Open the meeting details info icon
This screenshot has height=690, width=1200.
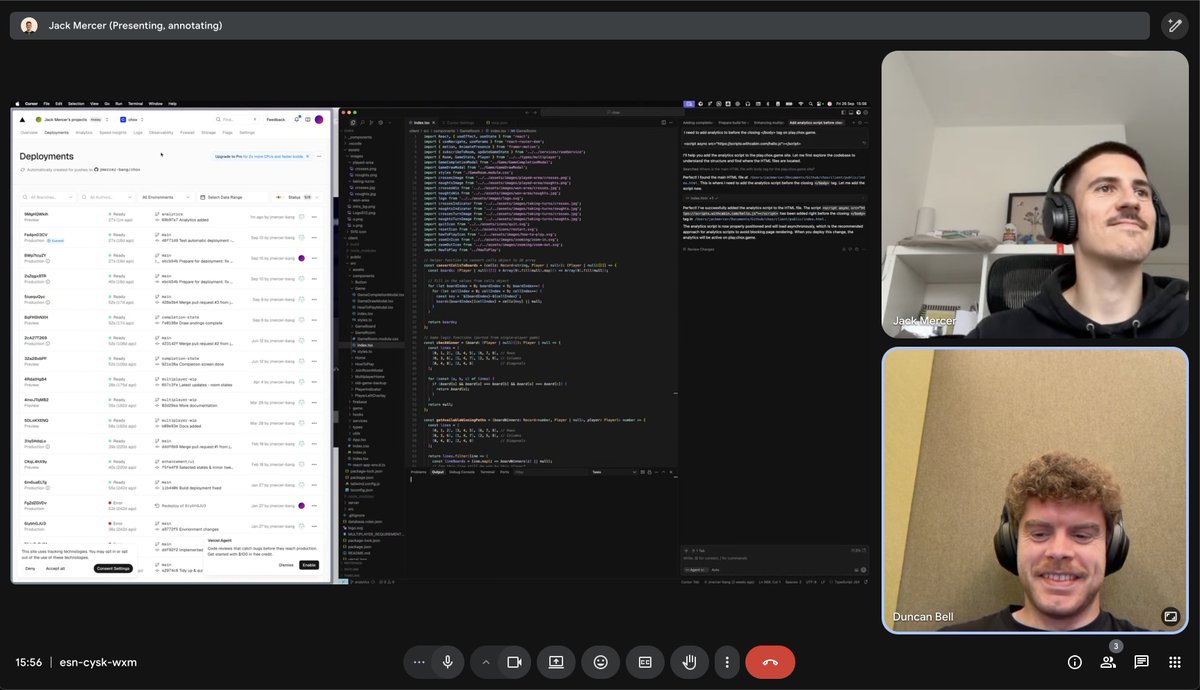[1075, 662]
